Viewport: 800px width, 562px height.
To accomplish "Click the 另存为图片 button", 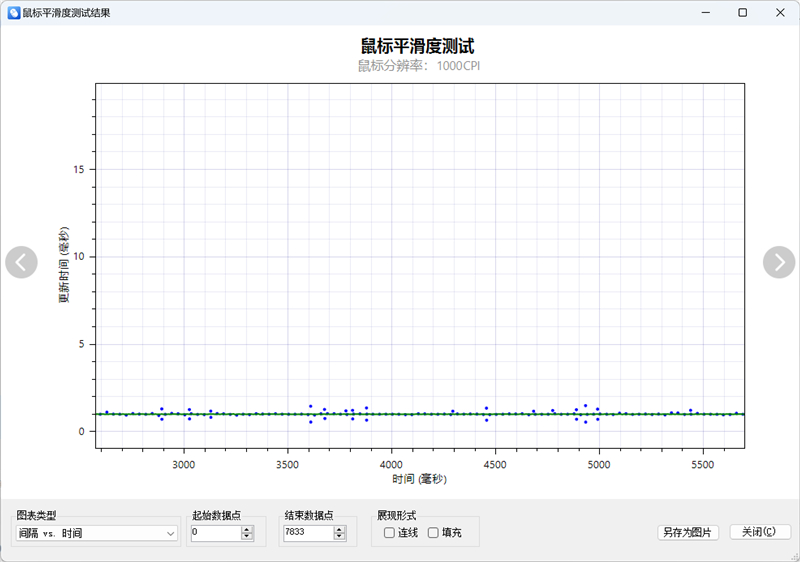I will [x=688, y=533].
